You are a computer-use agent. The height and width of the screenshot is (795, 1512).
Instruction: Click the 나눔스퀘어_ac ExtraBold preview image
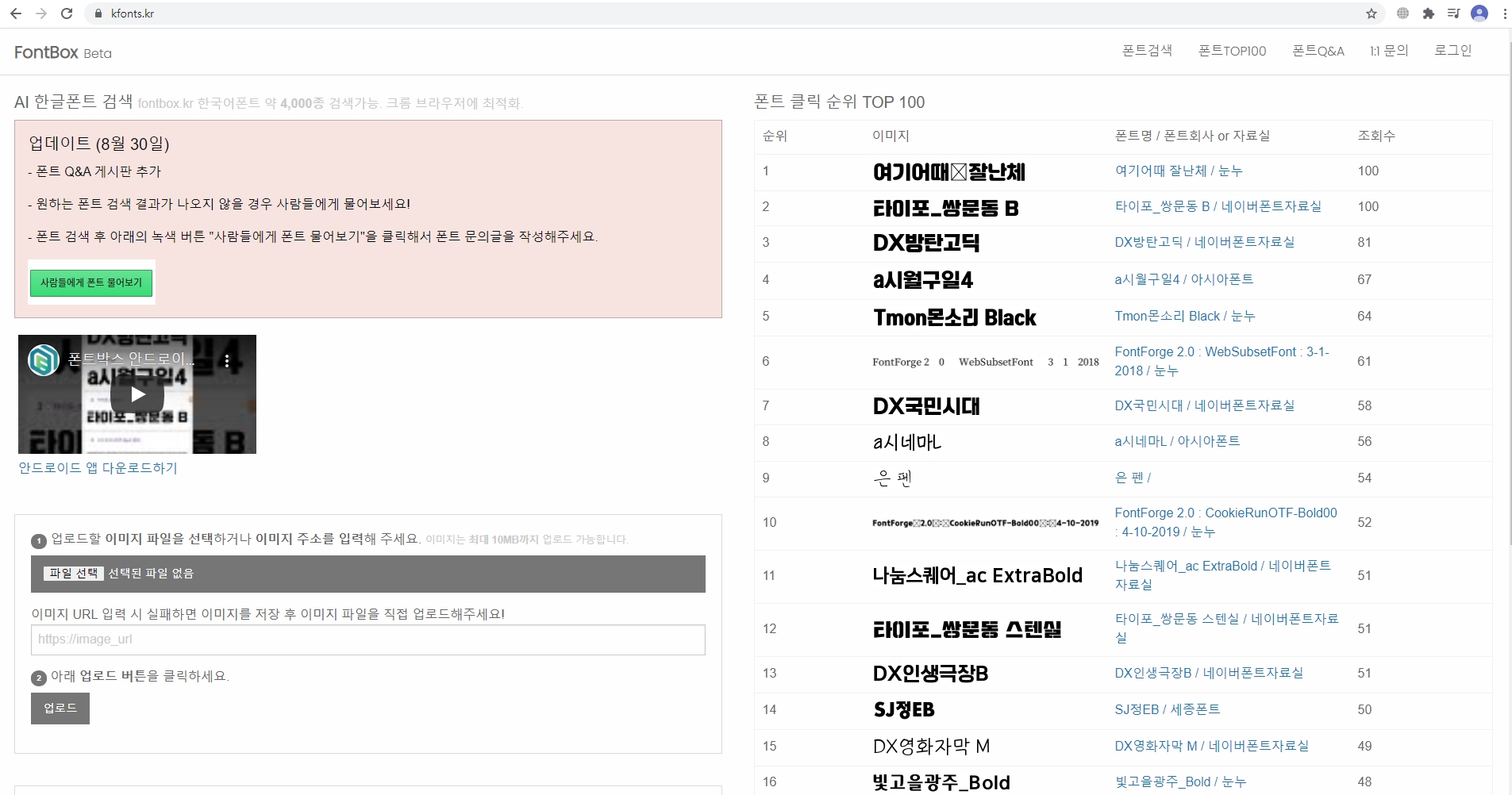(977, 575)
